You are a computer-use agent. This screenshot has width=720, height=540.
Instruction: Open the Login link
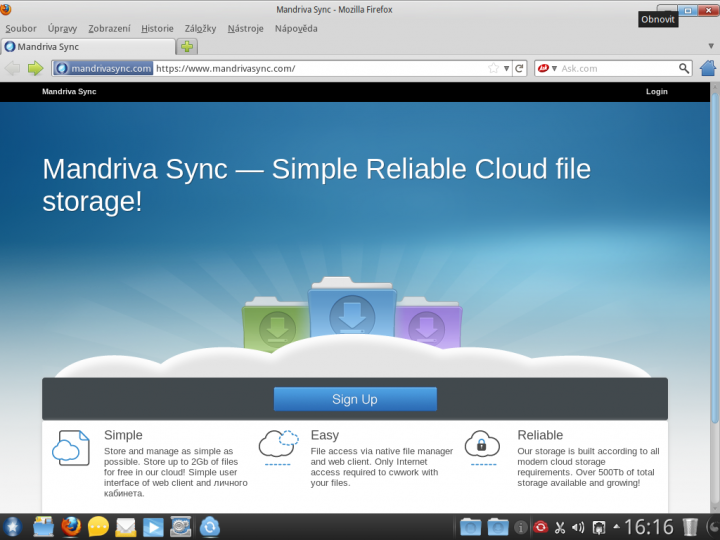point(657,91)
